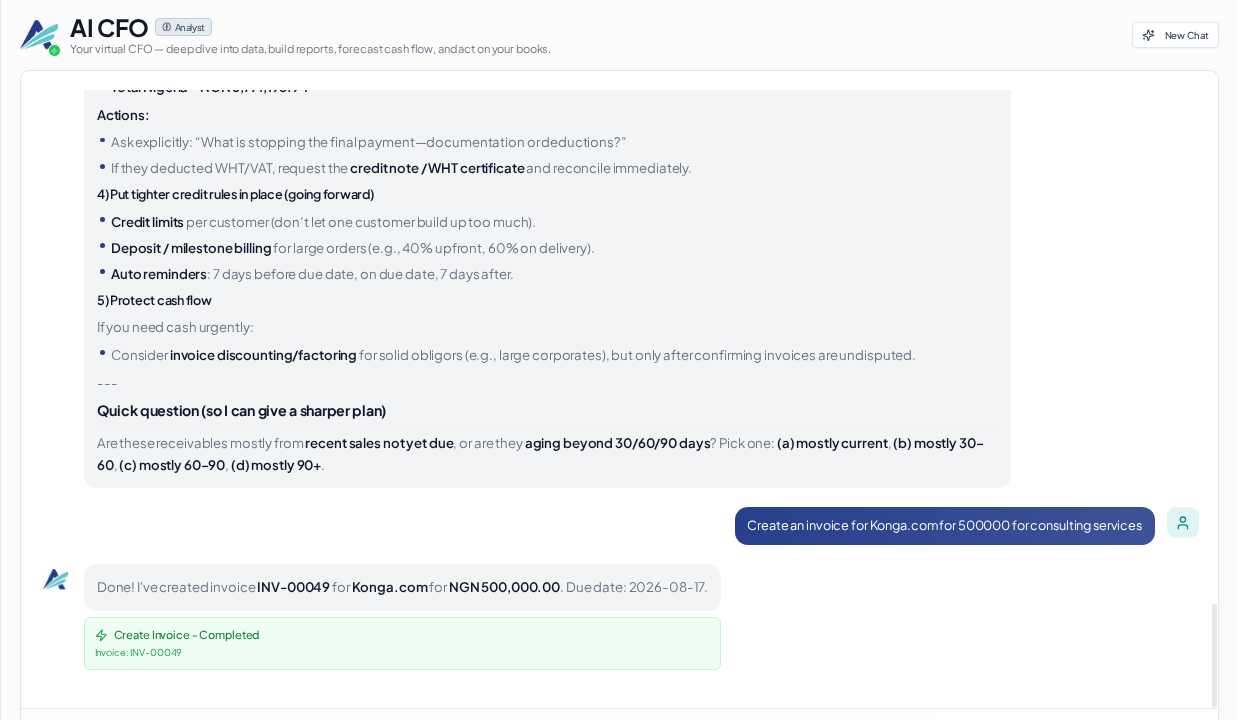Click the Quick question heading

[241, 411]
